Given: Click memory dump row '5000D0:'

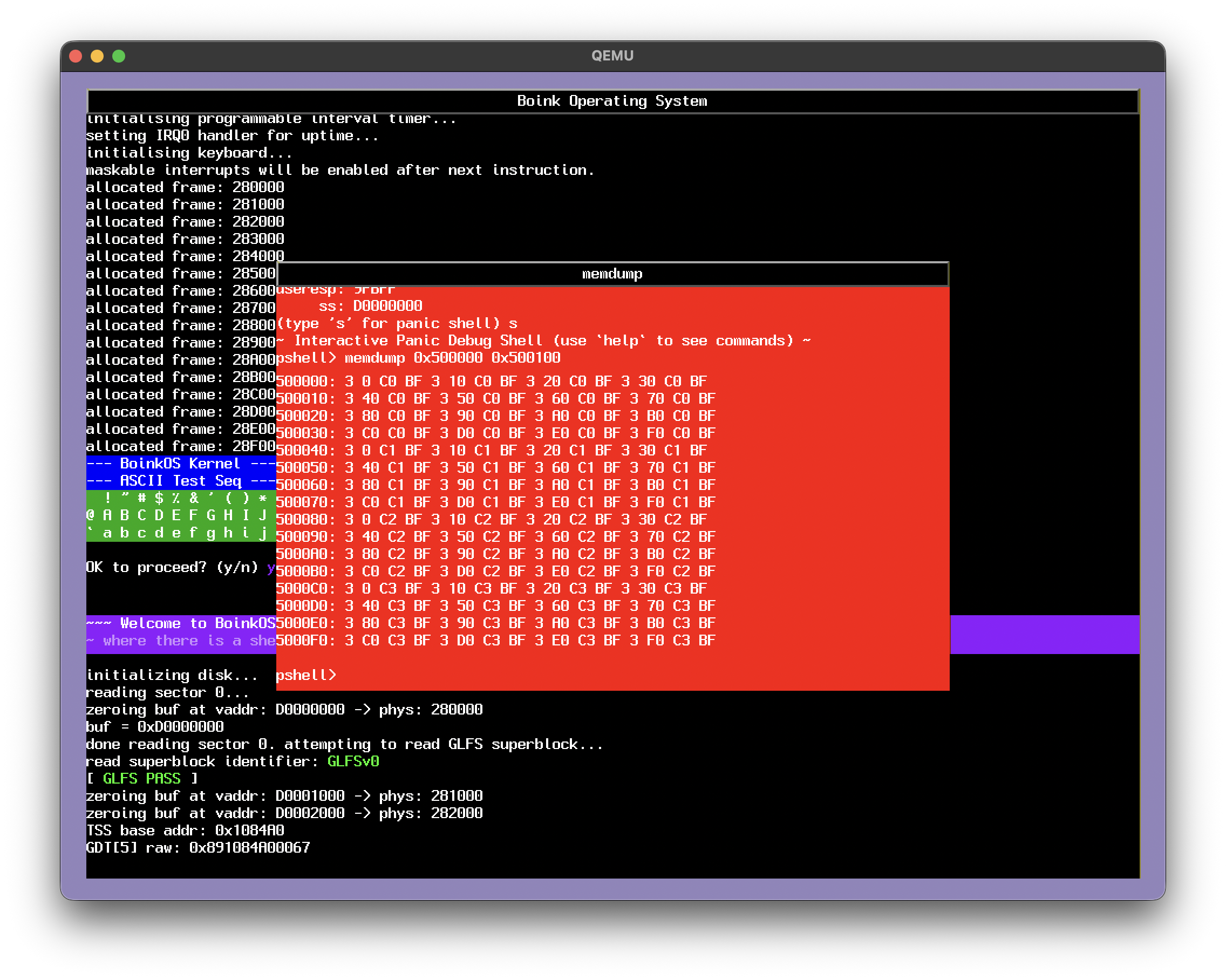Looking at the screenshot, I should click(x=496, y=605).
